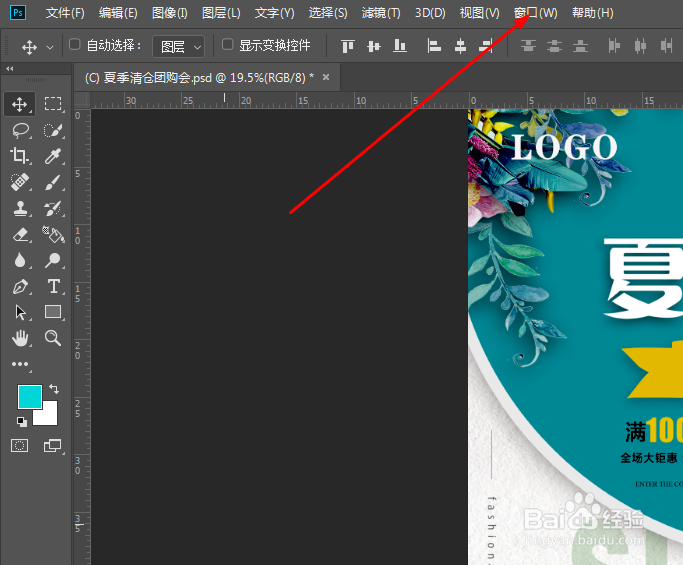Click the cyan foreground color swatch
Viewport: 683px width, 565px height.
pyautogui.click(x=30, y=396)
